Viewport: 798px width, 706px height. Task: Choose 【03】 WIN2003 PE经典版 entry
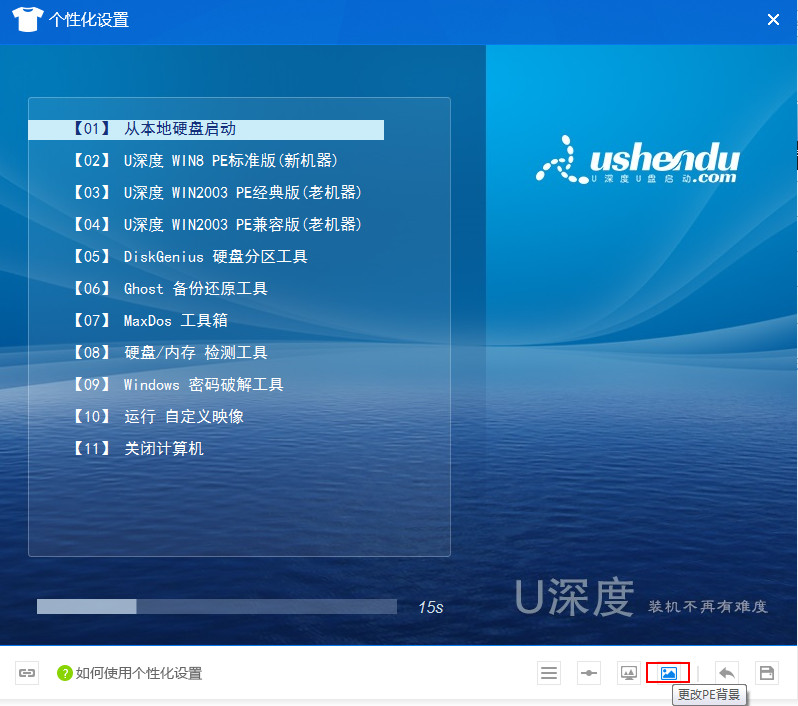(x=216, y=193)
